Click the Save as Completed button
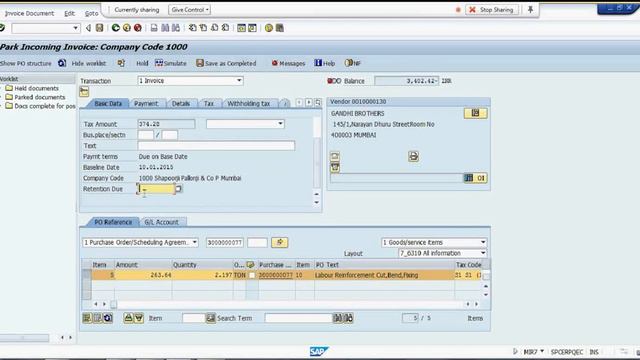The width and height of the screenshot is (640, 360). click(226, 63)
